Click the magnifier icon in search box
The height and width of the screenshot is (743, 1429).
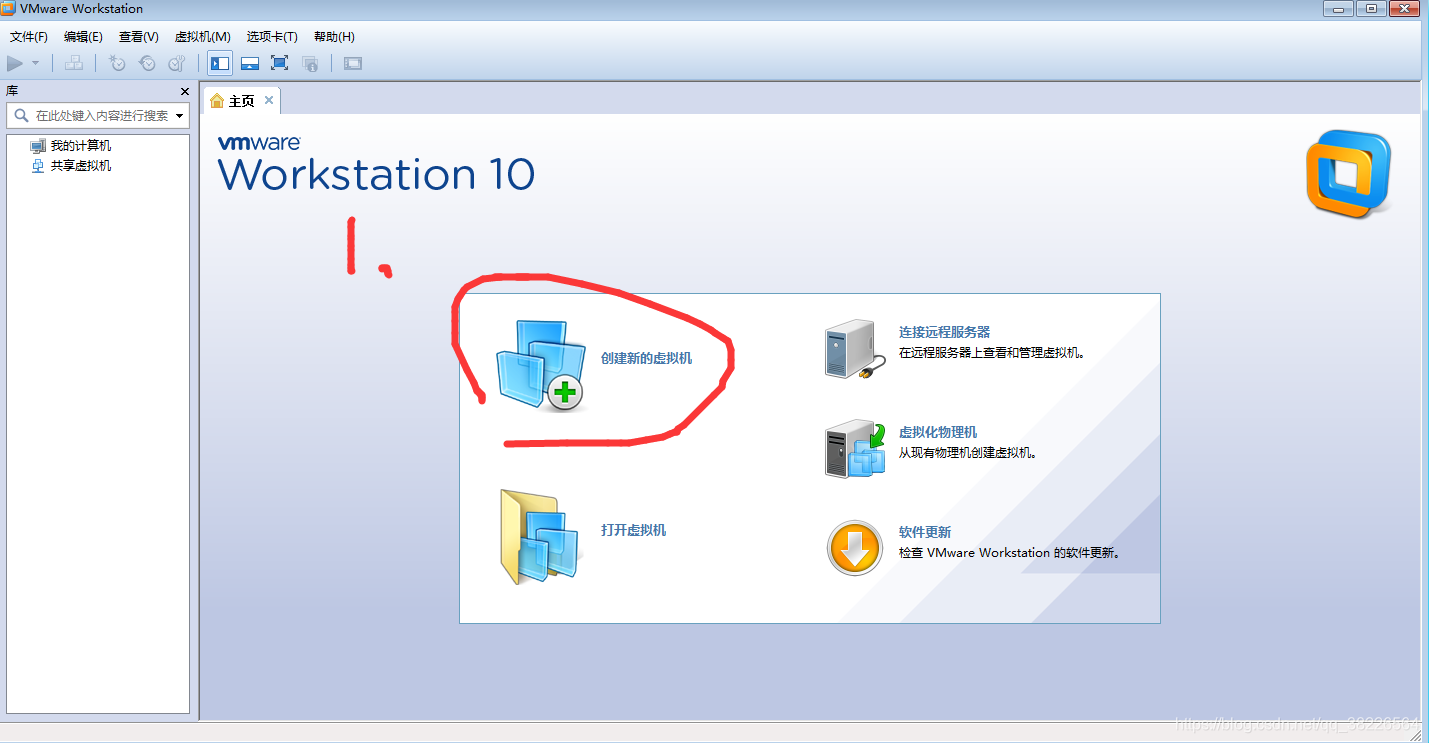(x=21, y=116)
